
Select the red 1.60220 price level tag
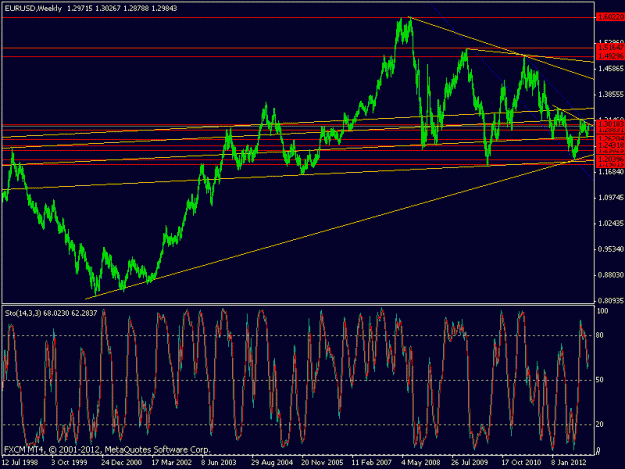(x=610, y=17)
